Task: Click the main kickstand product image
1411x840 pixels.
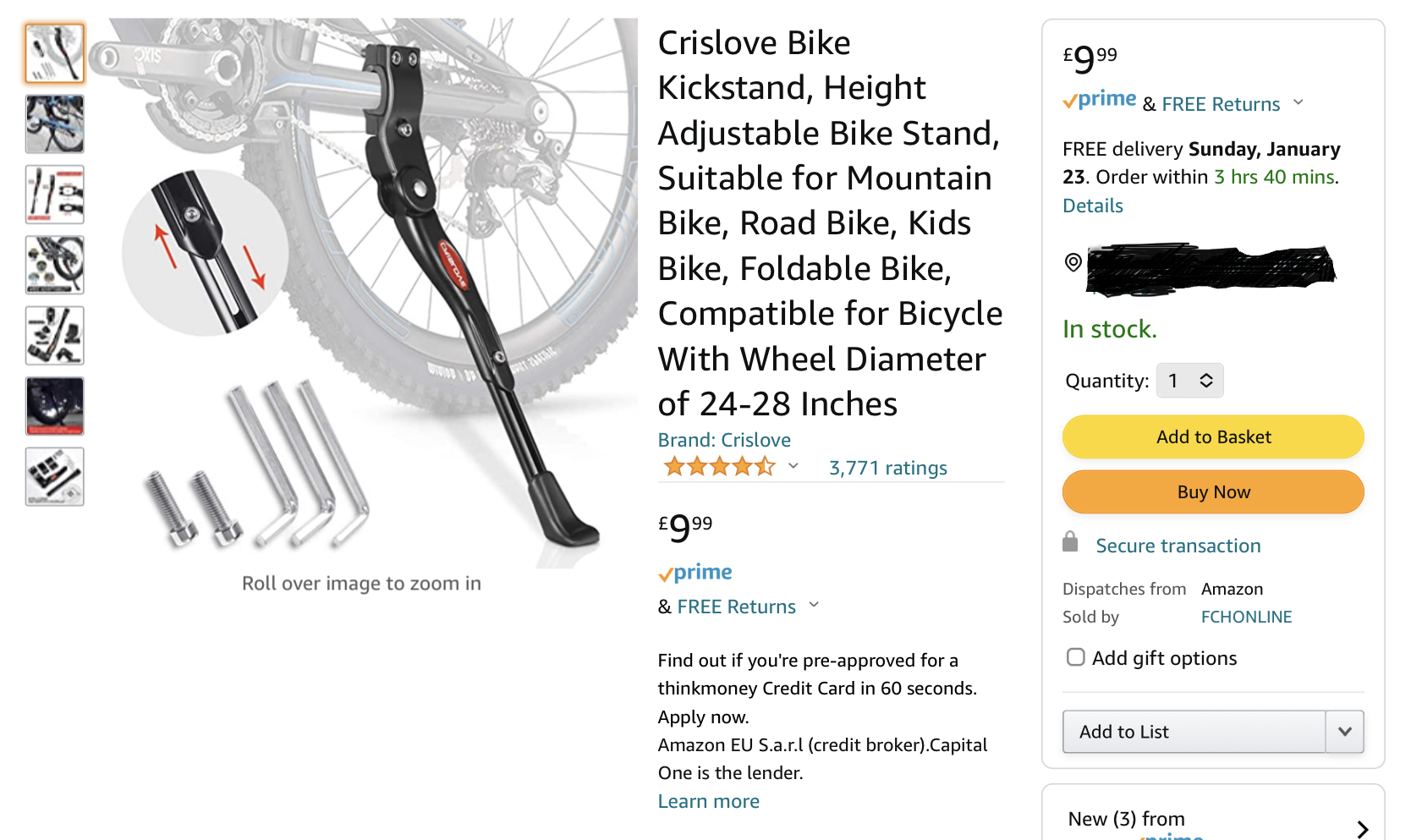Action: coord(364,293)
